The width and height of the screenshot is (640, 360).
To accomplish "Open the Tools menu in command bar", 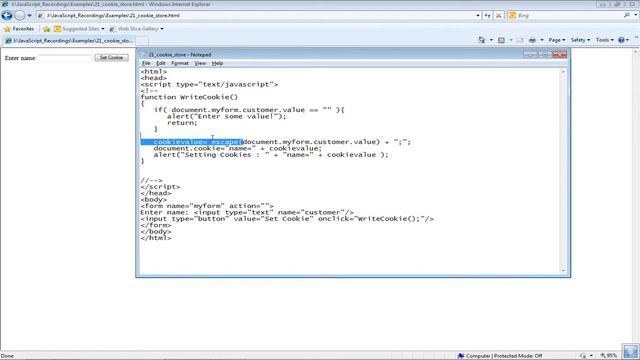I will point(604,40).
